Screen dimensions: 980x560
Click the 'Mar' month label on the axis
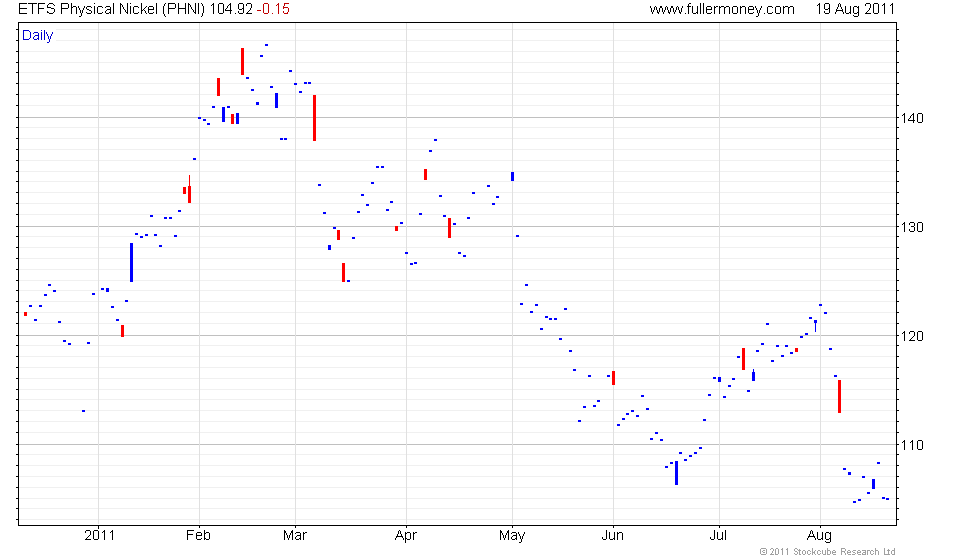pyautogui.click(x=294, y=536)
